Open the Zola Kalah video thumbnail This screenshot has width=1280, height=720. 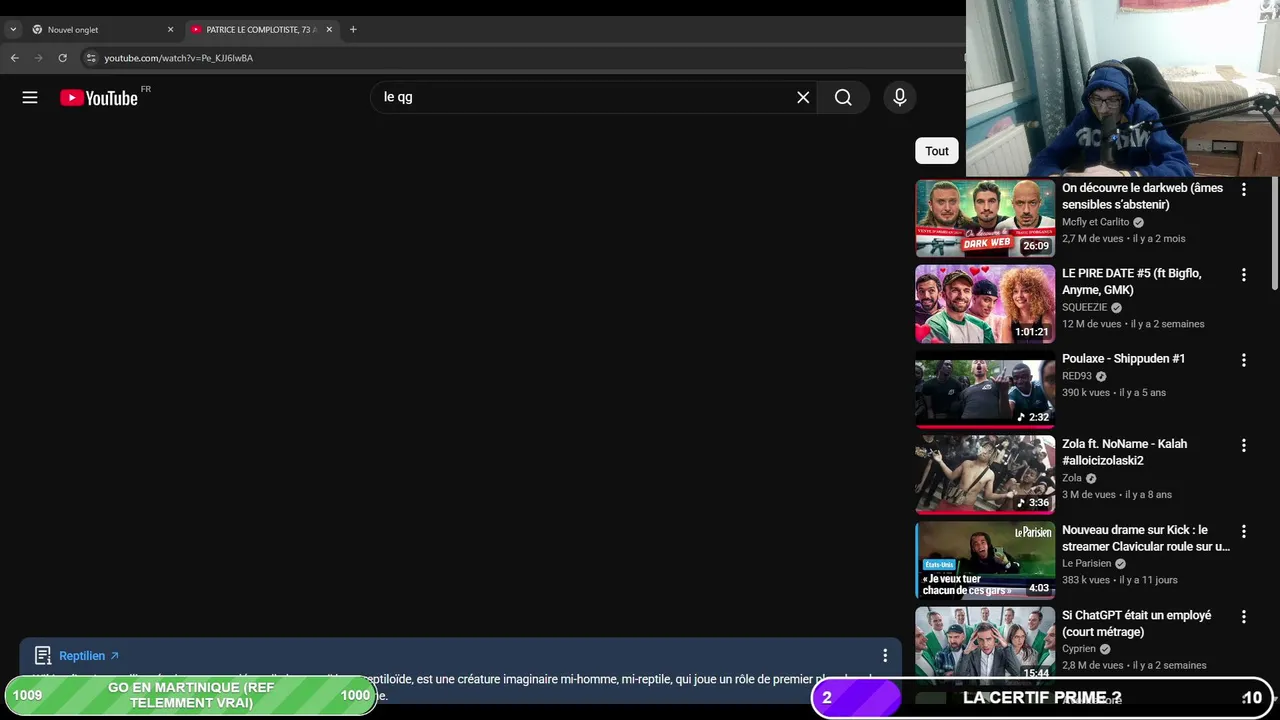click(985, 475)
